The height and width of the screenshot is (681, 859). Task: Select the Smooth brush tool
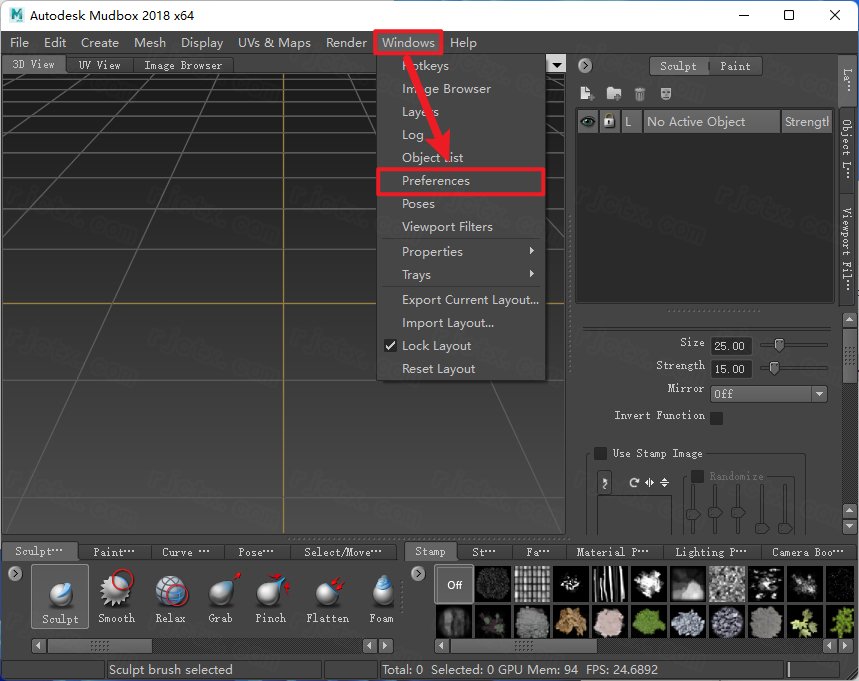click(116, 597)
